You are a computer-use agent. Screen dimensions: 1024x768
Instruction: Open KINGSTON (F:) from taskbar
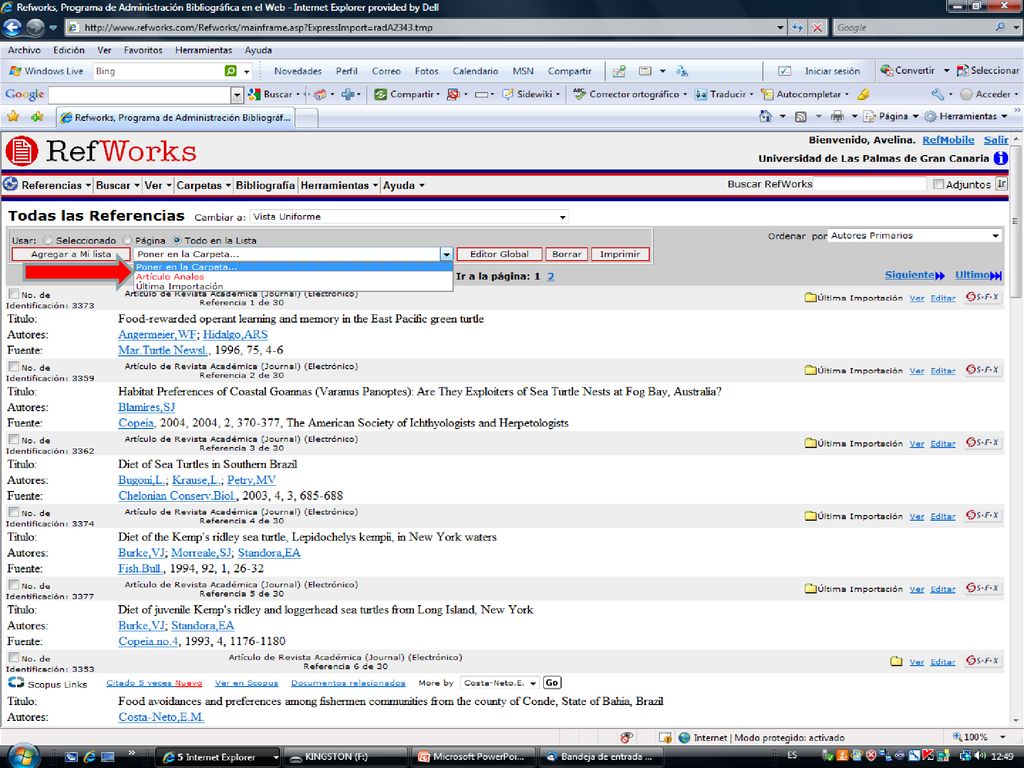point(344,757)
